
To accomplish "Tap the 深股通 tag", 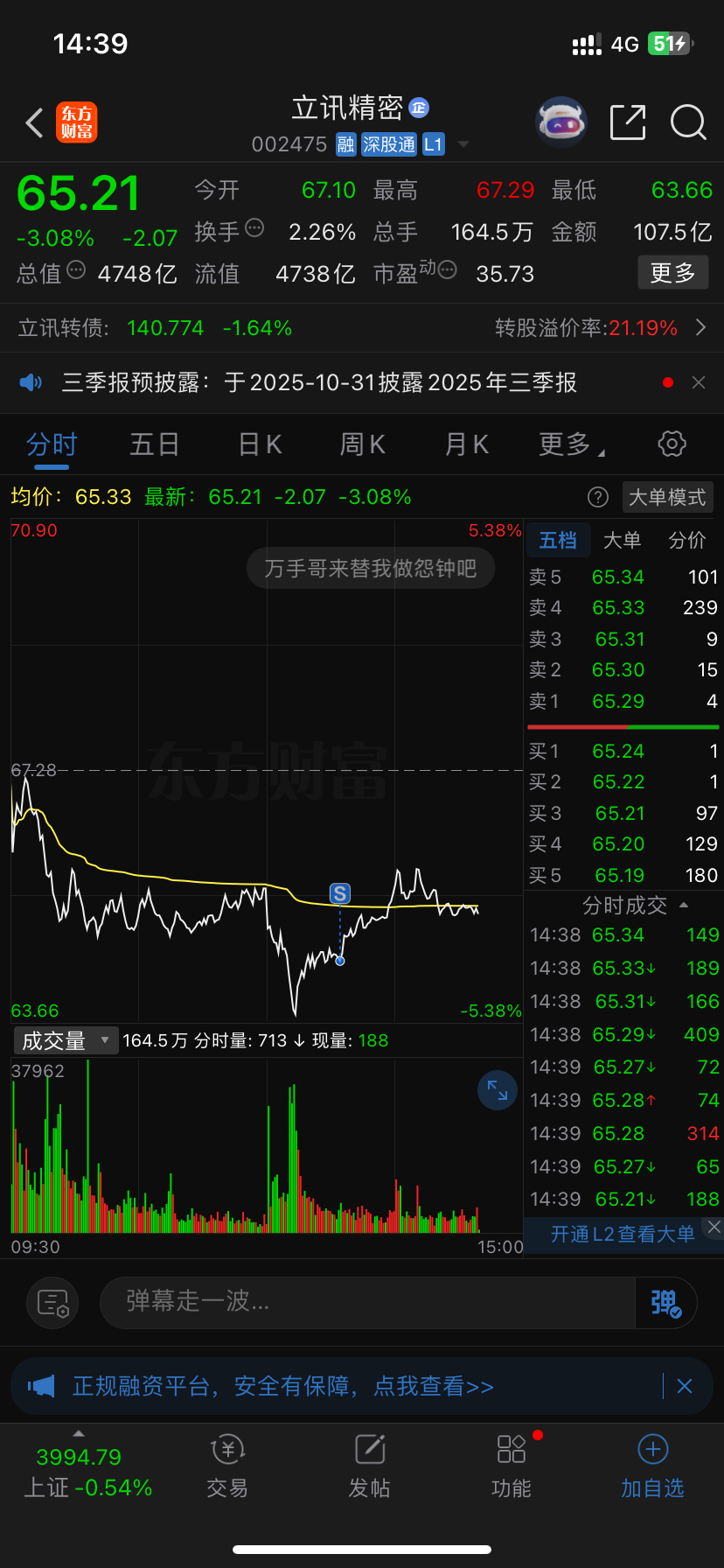I will click(x=389, y=144).
